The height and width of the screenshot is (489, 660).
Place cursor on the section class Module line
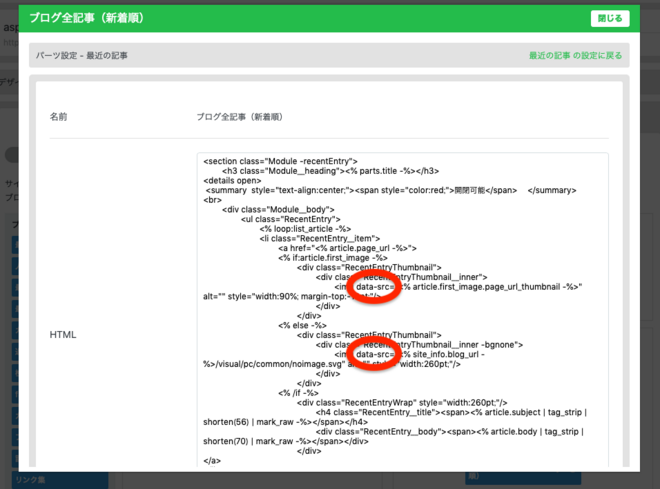(x=280, y=161)
